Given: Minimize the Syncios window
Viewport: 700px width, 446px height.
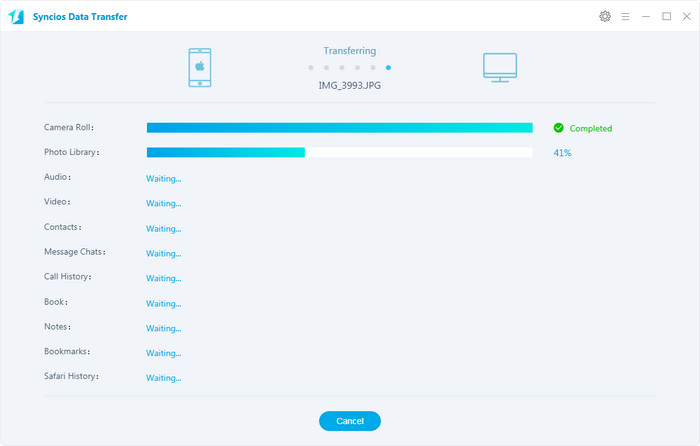Looking at the screenshot, I should click(x=646, y=17).
